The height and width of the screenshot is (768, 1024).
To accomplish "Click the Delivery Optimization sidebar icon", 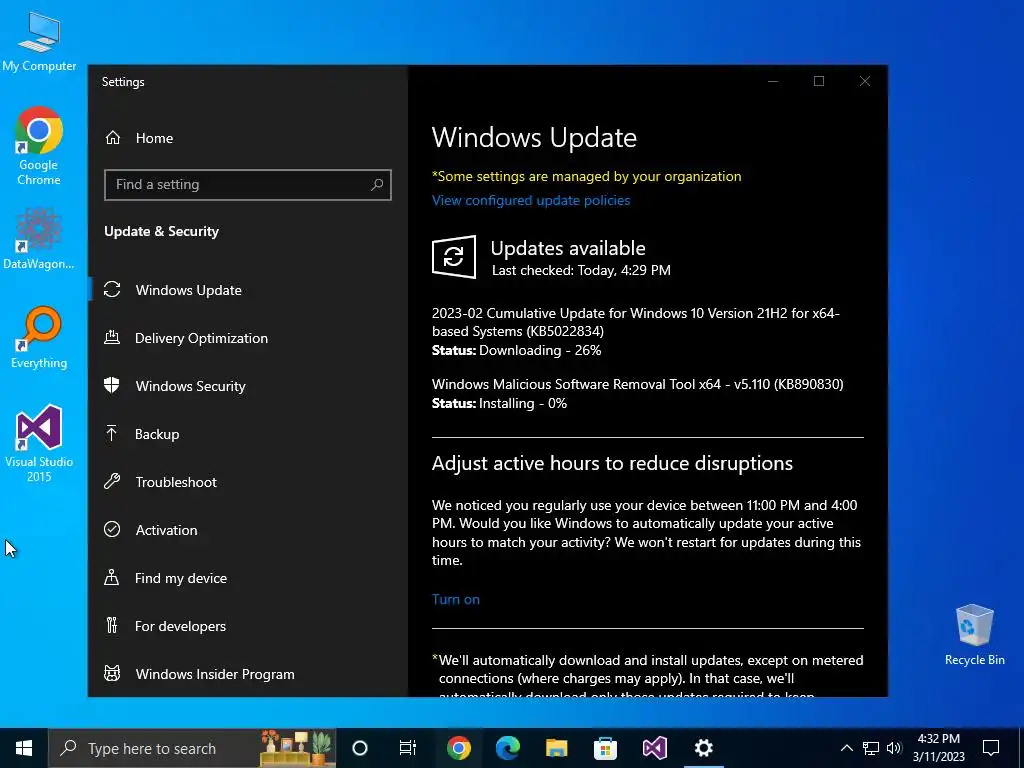I will 112,338.
